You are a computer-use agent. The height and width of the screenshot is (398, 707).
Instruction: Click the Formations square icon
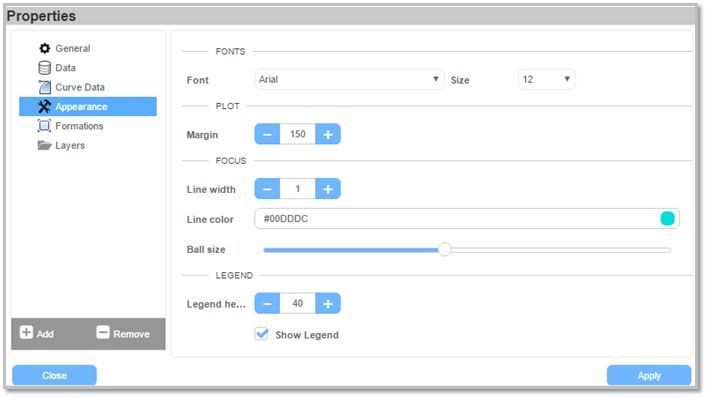[x=44, y=126]
